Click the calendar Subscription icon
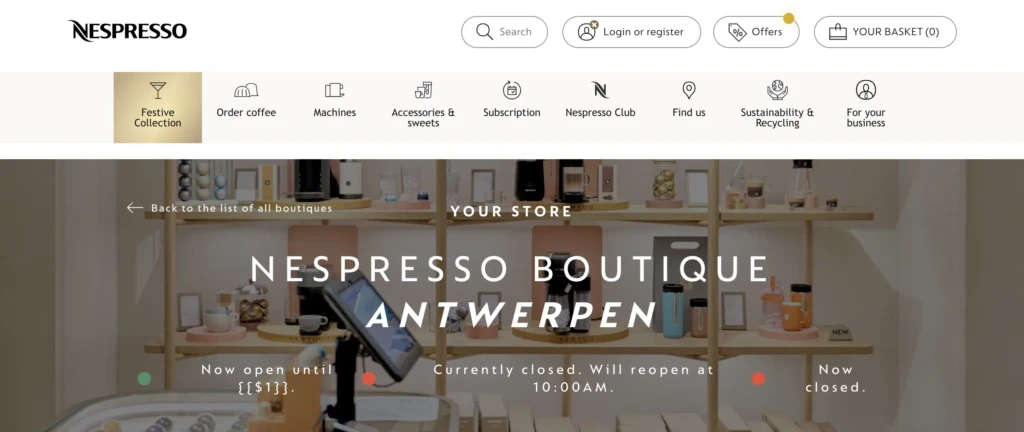Viewport: 1024px width, 432px height. point(511,90)
